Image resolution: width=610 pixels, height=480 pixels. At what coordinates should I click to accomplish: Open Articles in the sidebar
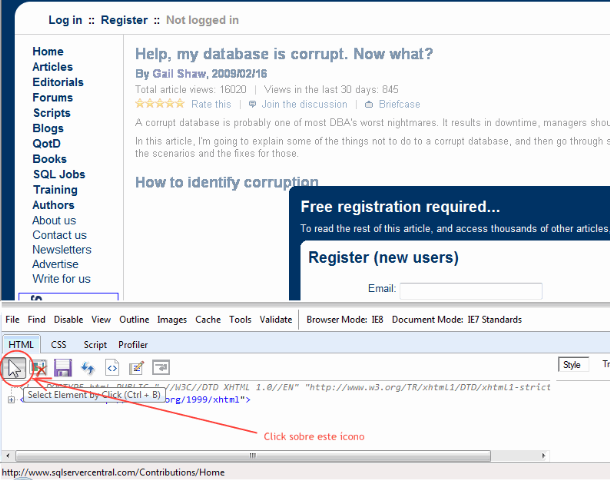tap(53, 67)
